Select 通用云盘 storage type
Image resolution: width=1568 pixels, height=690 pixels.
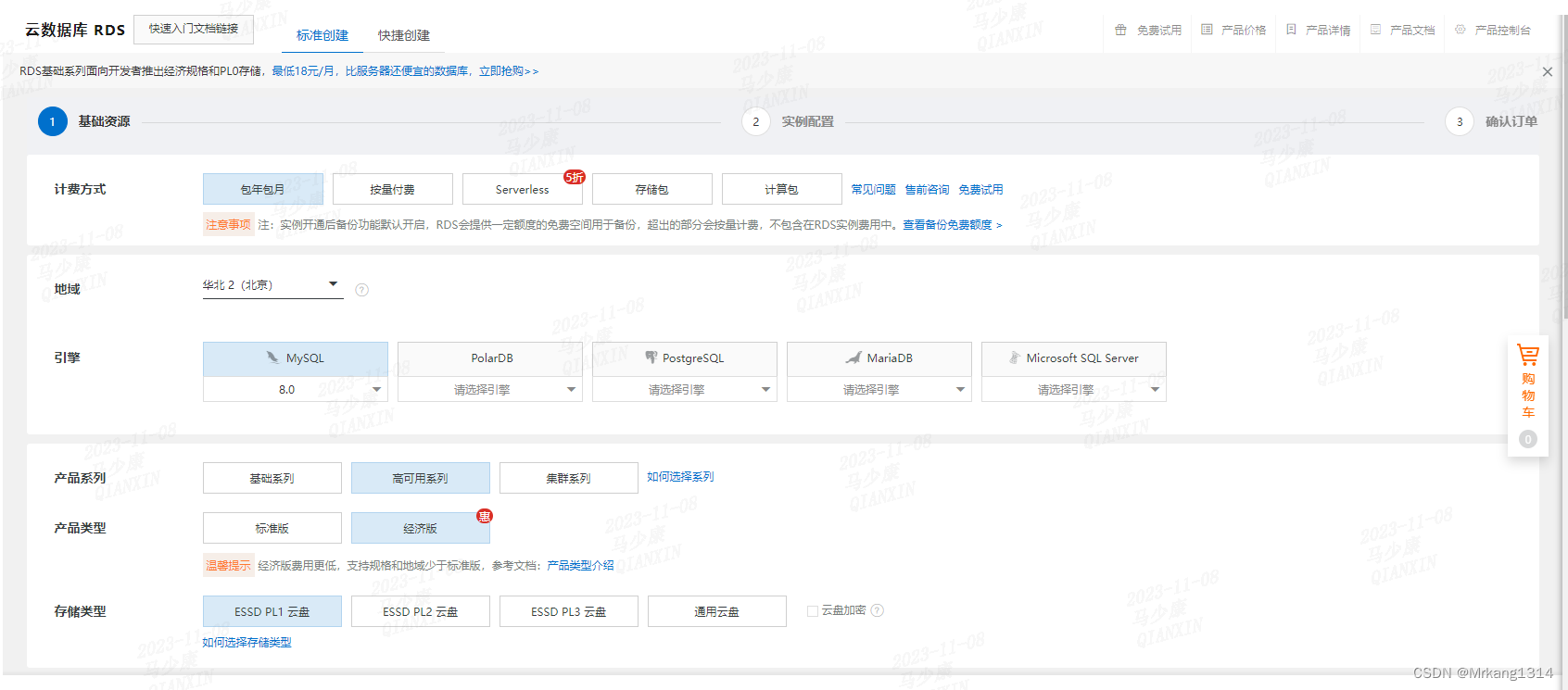(717, 611)
